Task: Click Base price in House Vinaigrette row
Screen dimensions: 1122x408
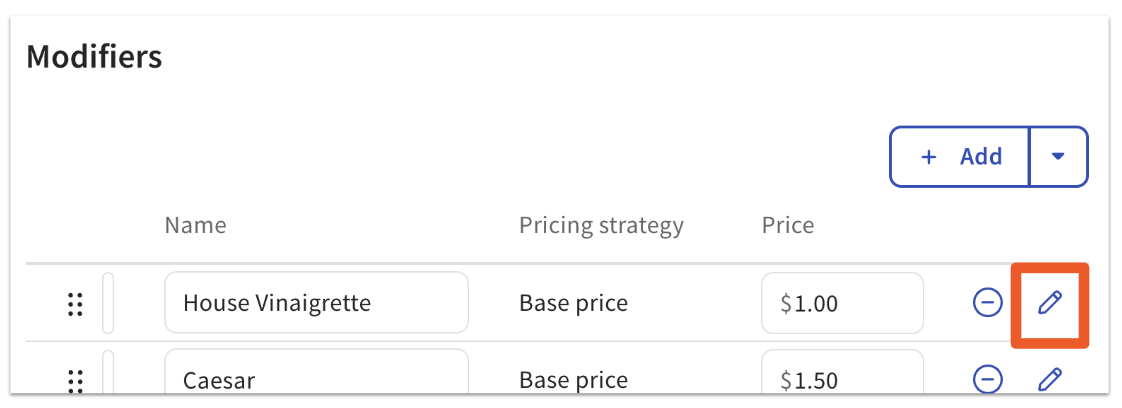Action: tap(573, 303)
